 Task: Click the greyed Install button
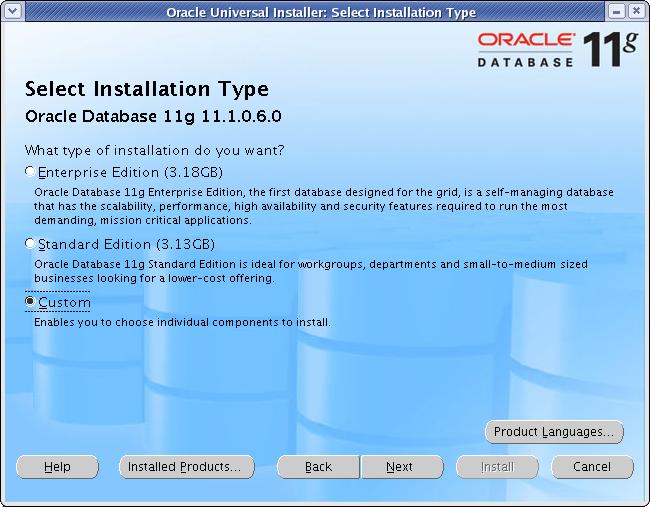[497, 467]
